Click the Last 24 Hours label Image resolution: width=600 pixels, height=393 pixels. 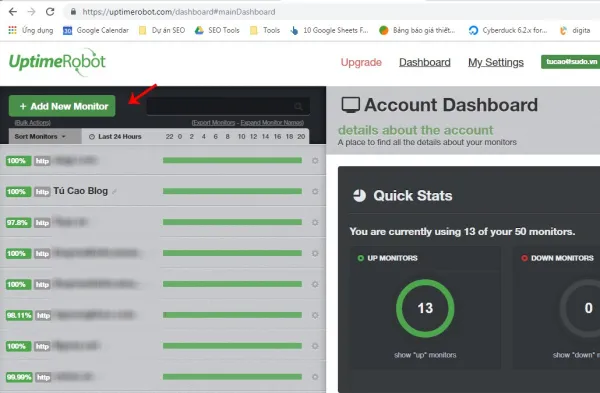(x=120, y=137)
